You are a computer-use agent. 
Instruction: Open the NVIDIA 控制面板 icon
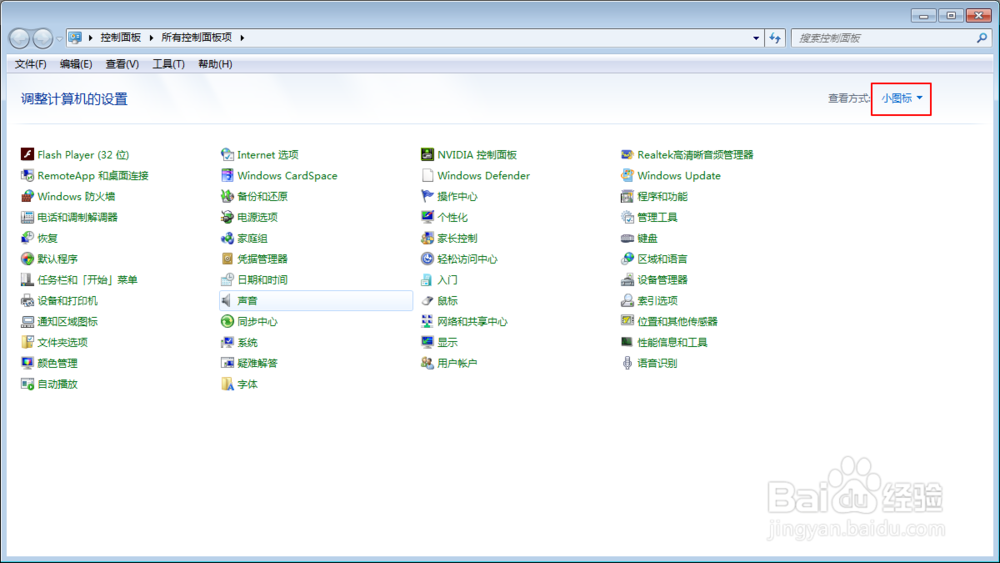tap(427, 154)
